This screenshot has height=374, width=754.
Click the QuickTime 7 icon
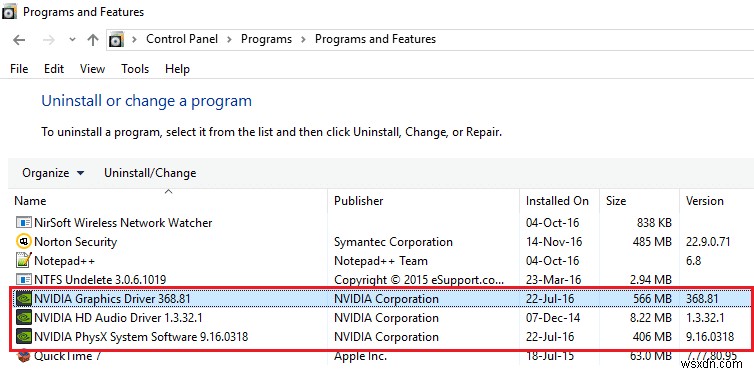[x=24, y=356]
